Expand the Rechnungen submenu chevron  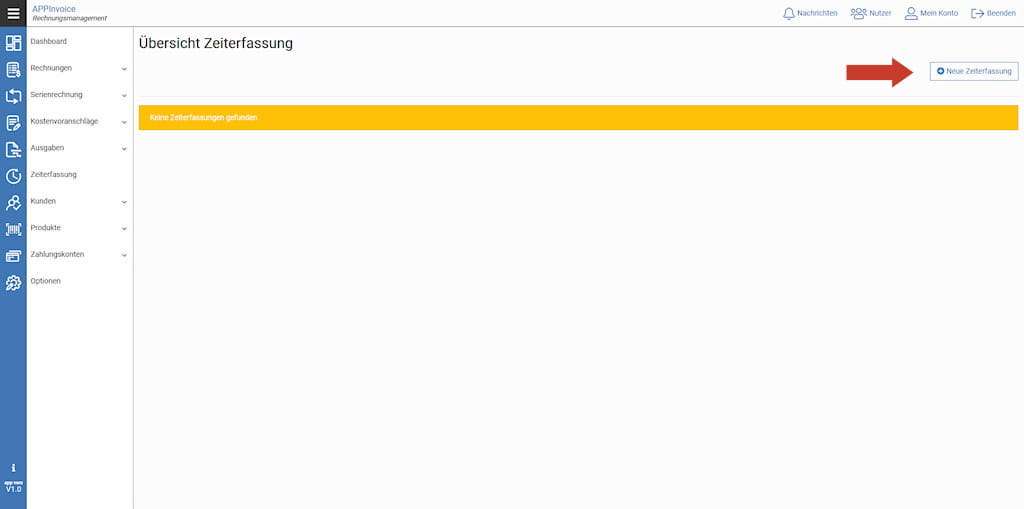124,69
